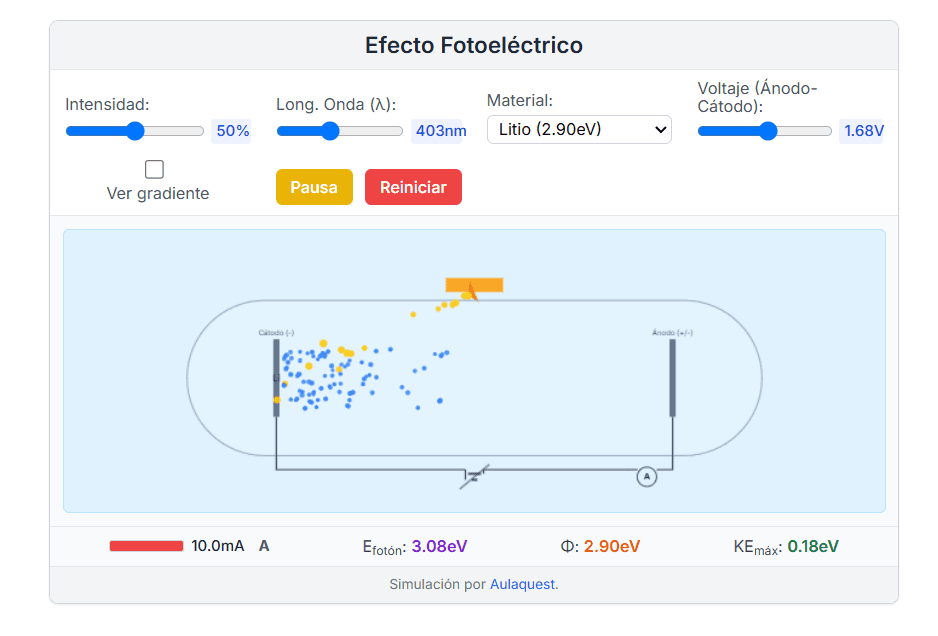Click the 50% intensity value readout
This screenshot has width=938, height=636.
(x=233, y=131)
